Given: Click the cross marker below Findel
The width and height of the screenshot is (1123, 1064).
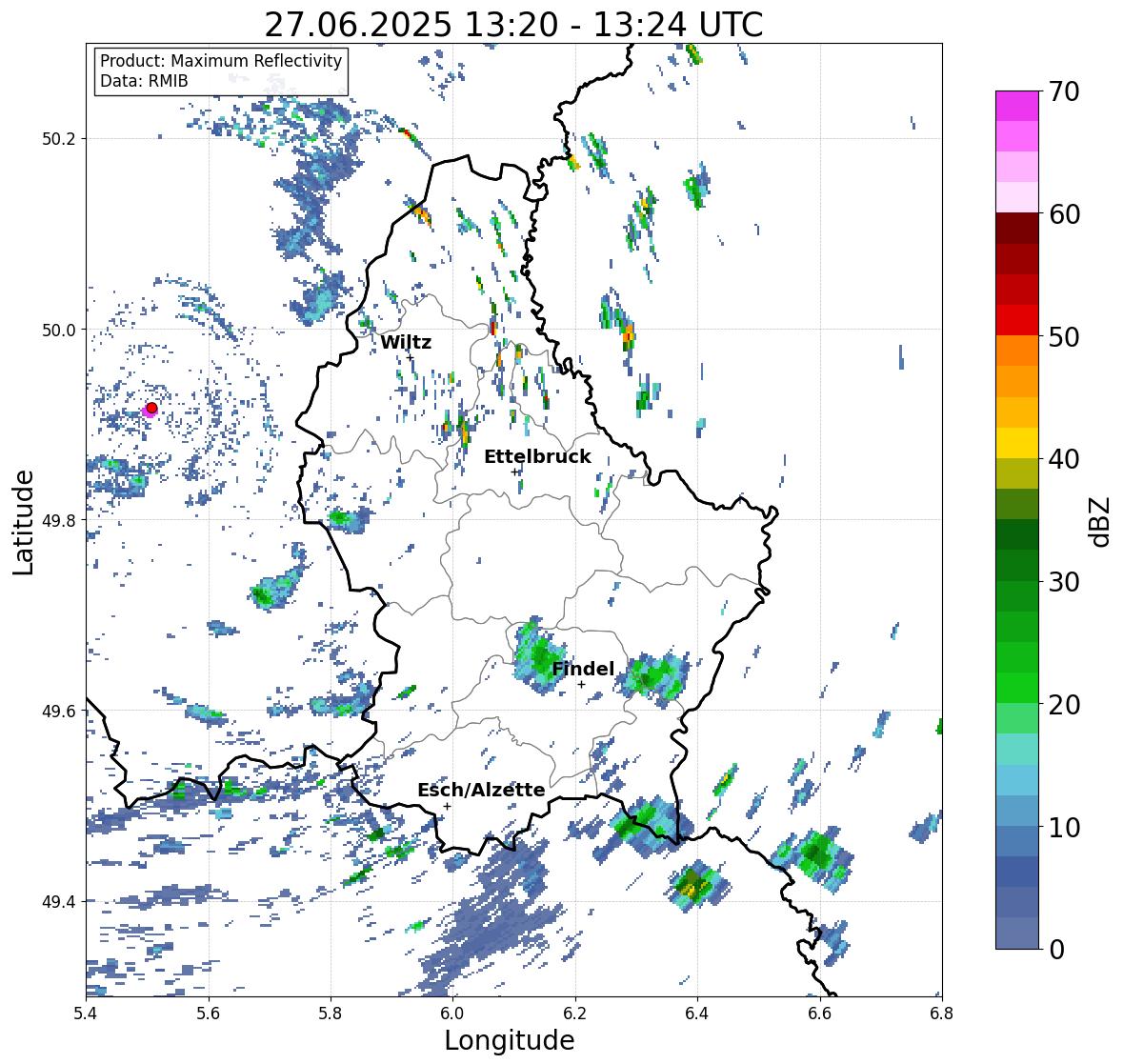Looking at the screenshot, I should point(582,685).
